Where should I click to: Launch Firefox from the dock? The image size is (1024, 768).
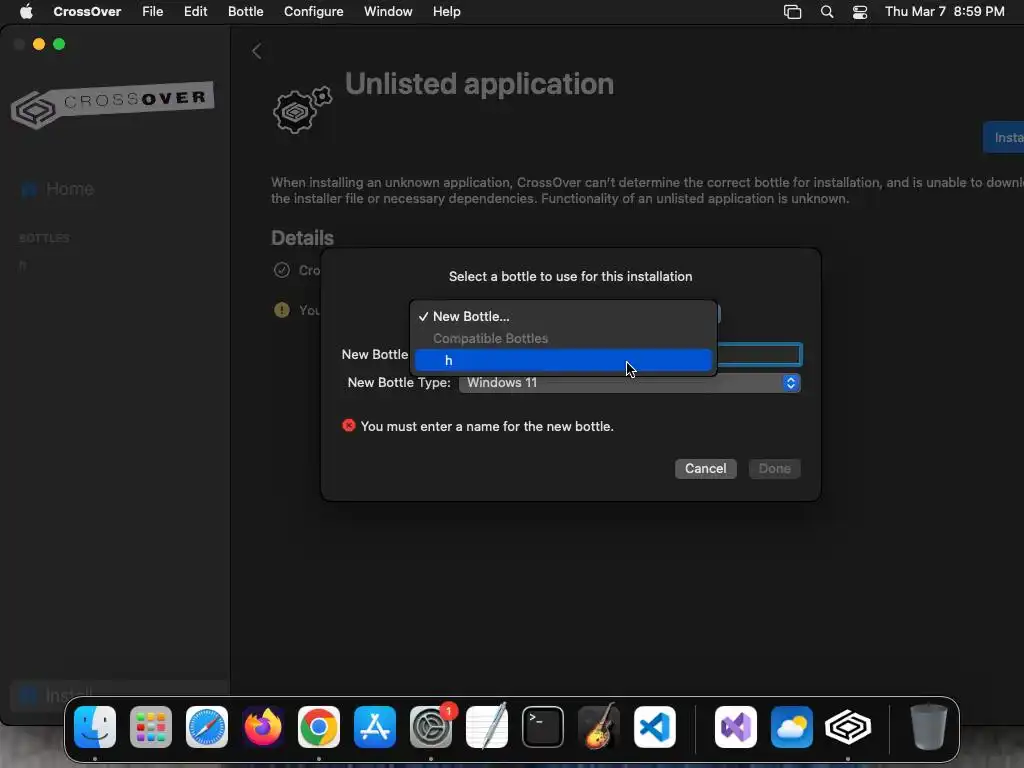263,727
